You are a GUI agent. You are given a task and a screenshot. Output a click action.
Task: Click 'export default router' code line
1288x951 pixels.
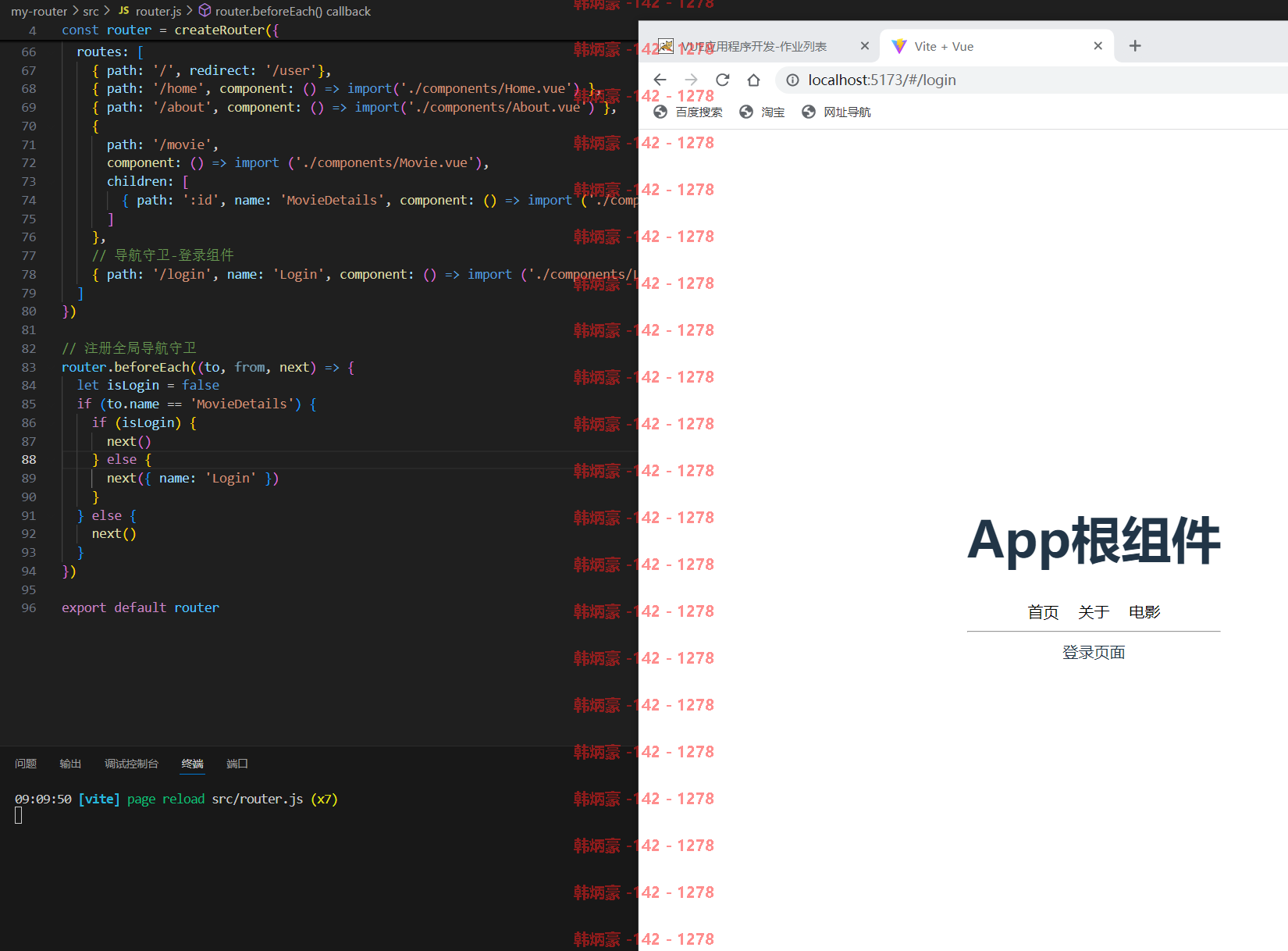(x=141, y=608)
